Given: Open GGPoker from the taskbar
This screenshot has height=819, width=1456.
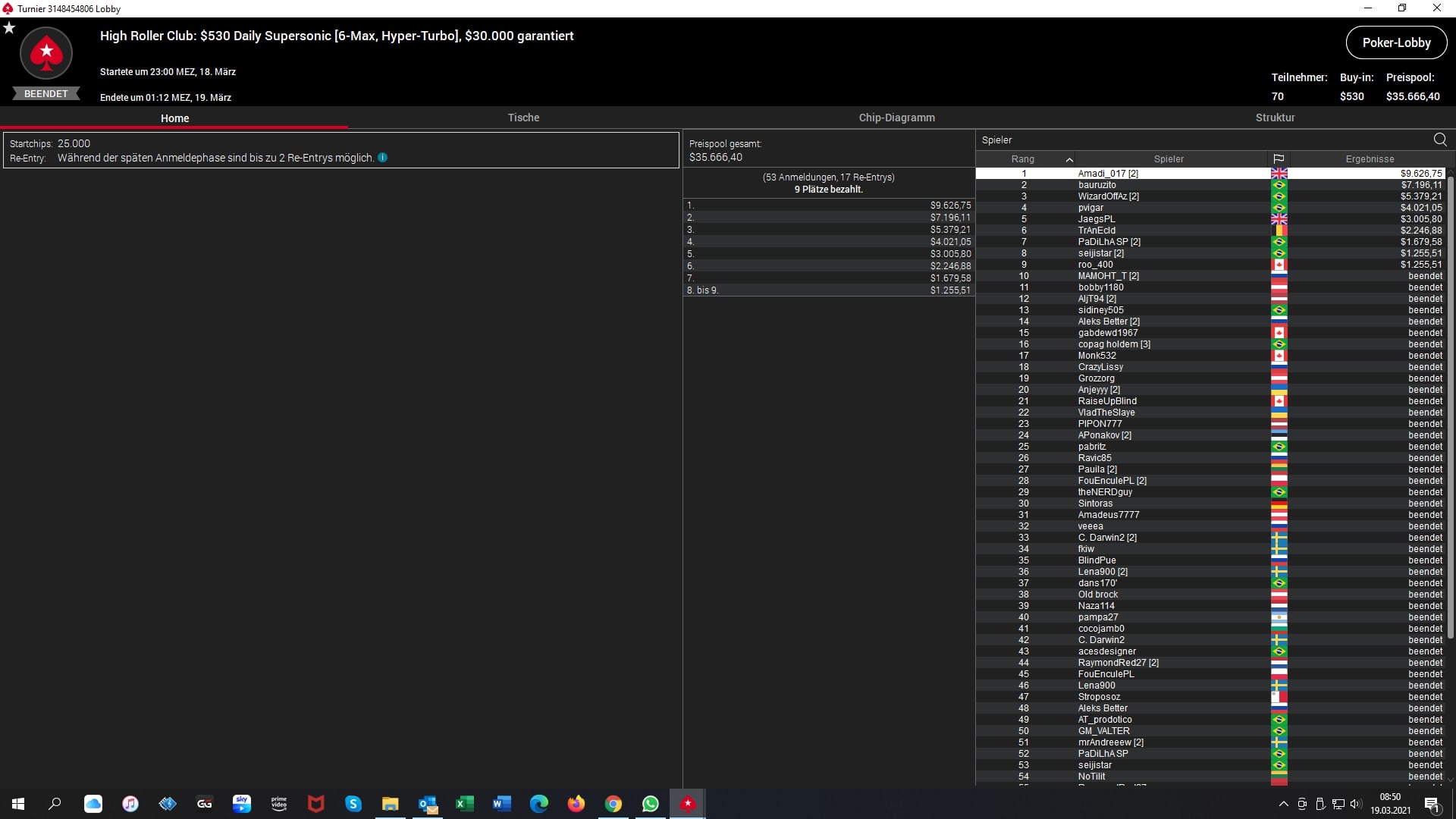Looking at the screenshot, I should (x=205, y=804).
